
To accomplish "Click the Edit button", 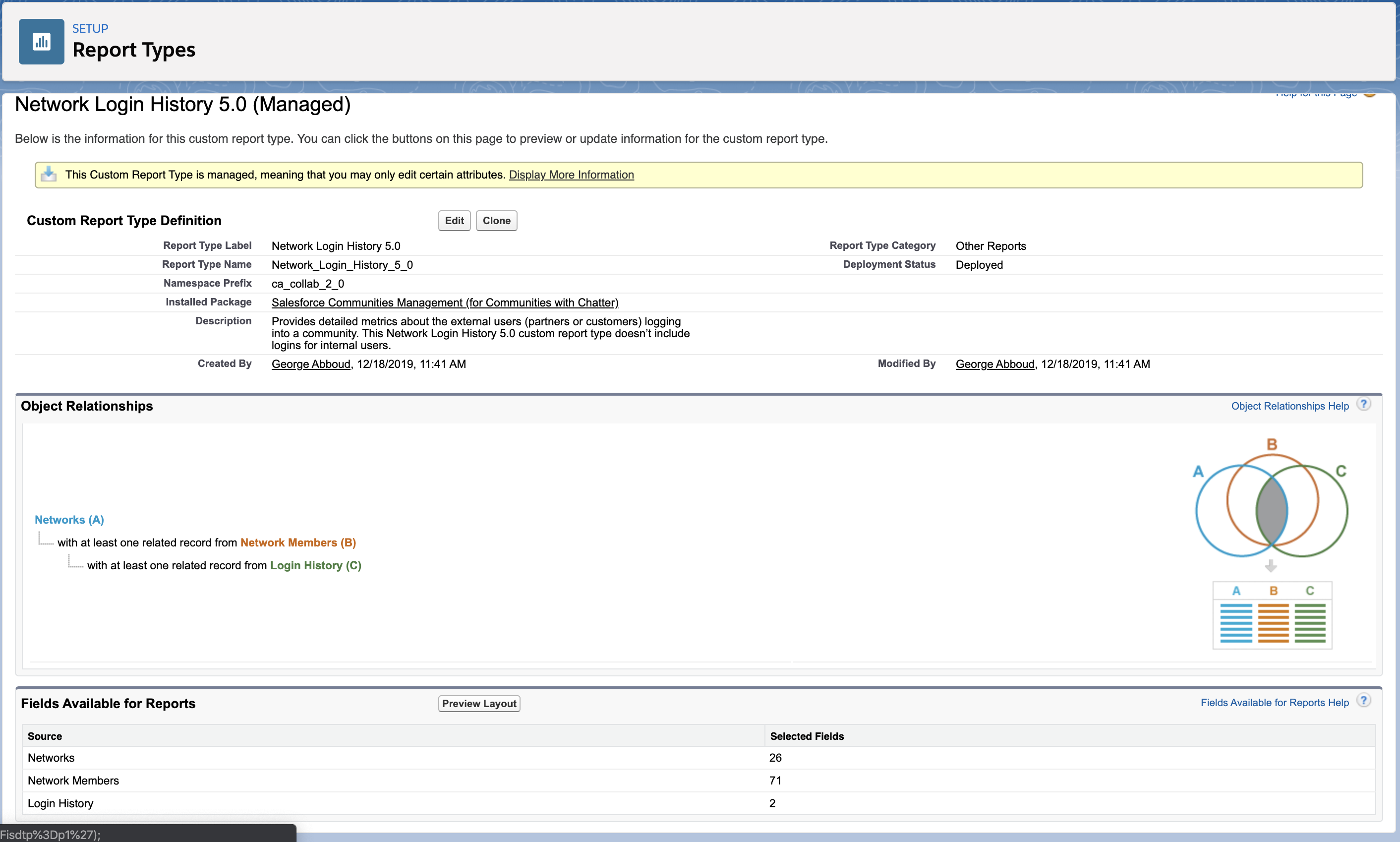I will pyautogui.click(x=454, y=221).
